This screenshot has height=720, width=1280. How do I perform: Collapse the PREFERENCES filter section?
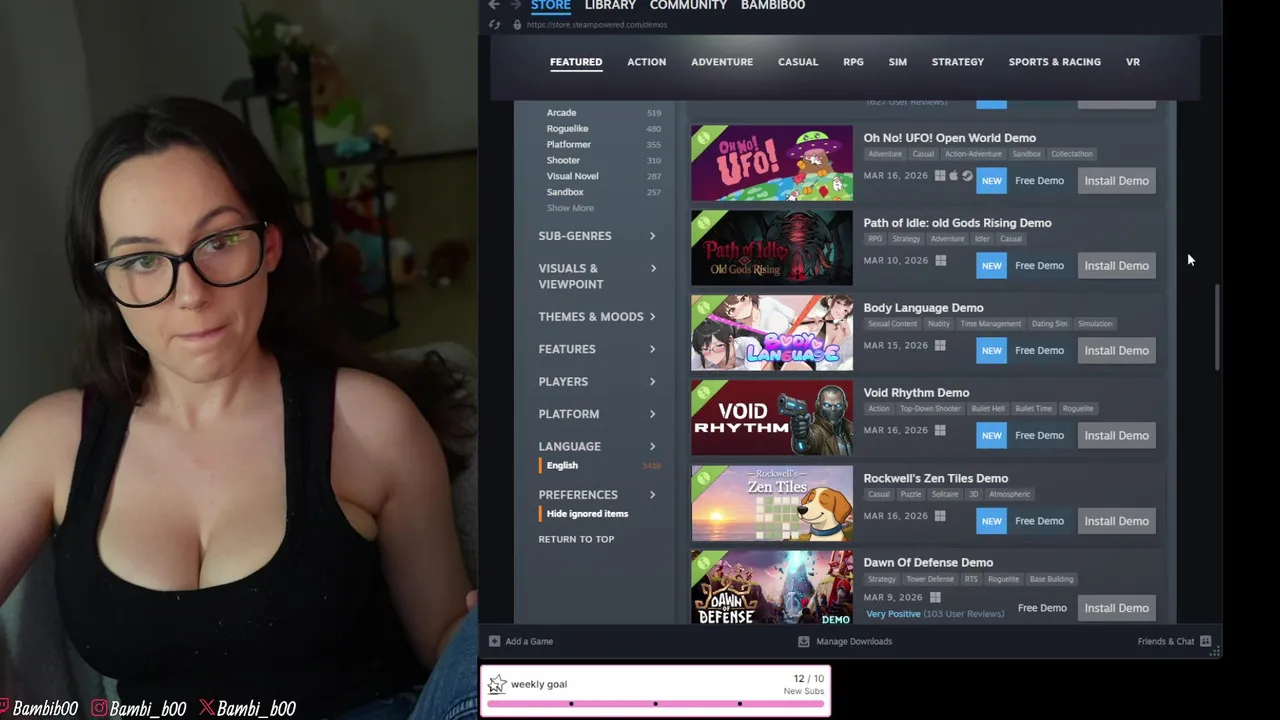pyautogui.click(x=597, y=495)
